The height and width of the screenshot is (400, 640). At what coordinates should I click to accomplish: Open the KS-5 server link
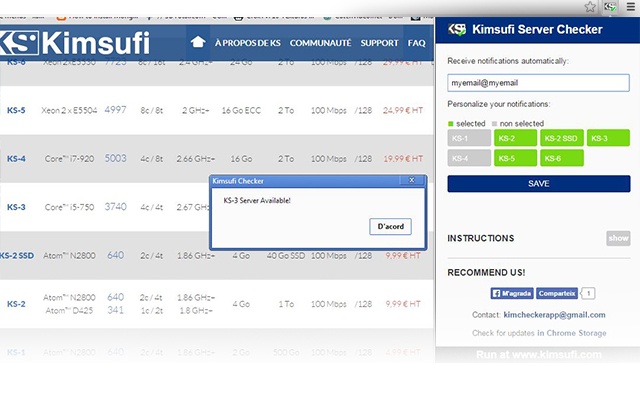[x=16, y=110]
